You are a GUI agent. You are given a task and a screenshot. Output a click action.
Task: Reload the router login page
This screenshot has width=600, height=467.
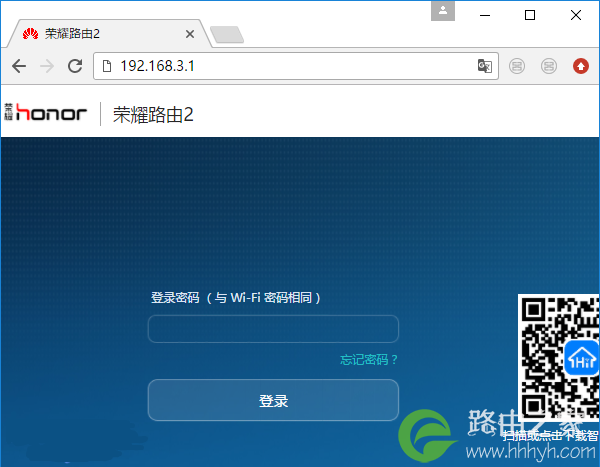[75, 66]
